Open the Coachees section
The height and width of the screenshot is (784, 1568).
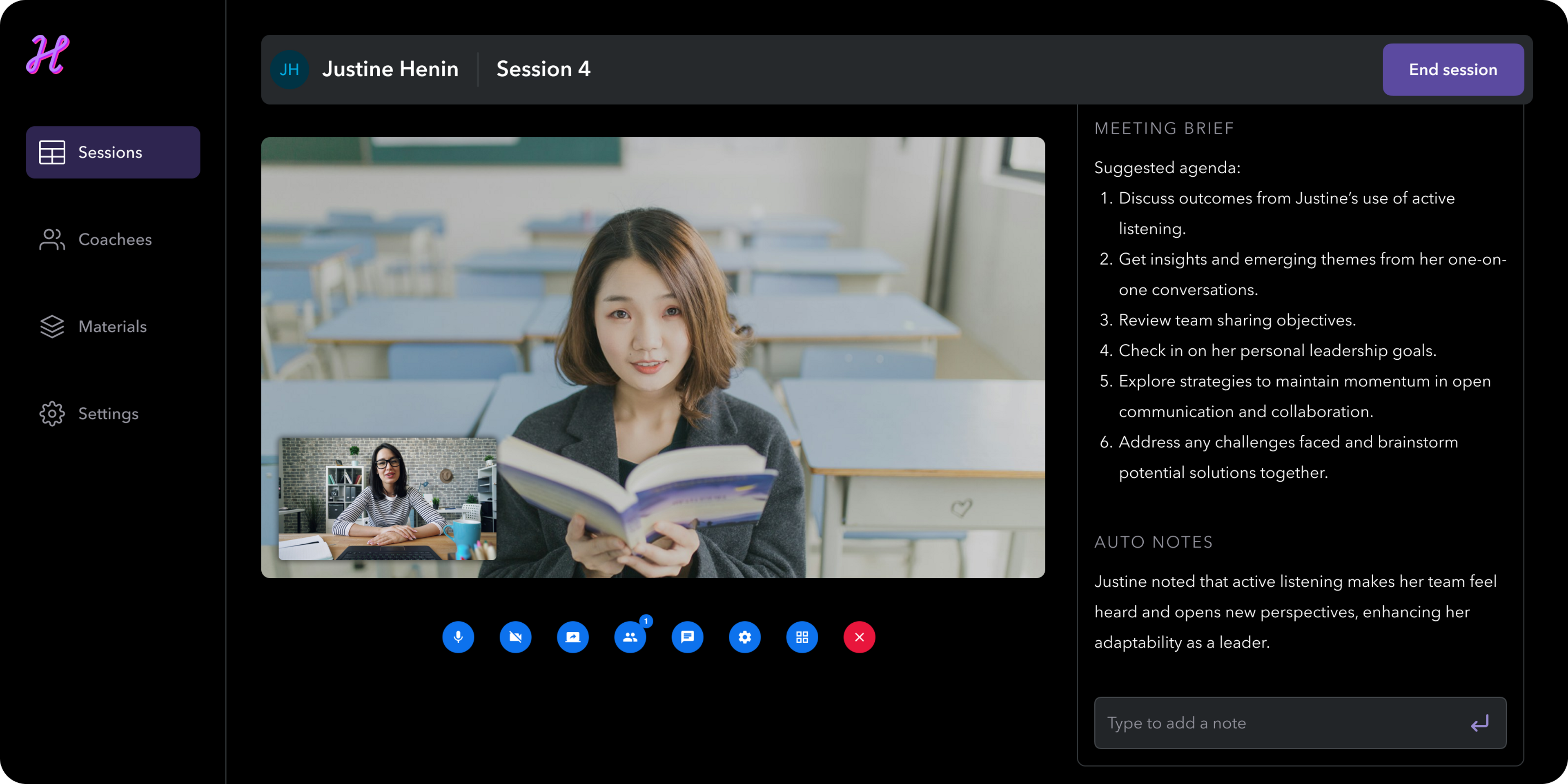[114, 240]
